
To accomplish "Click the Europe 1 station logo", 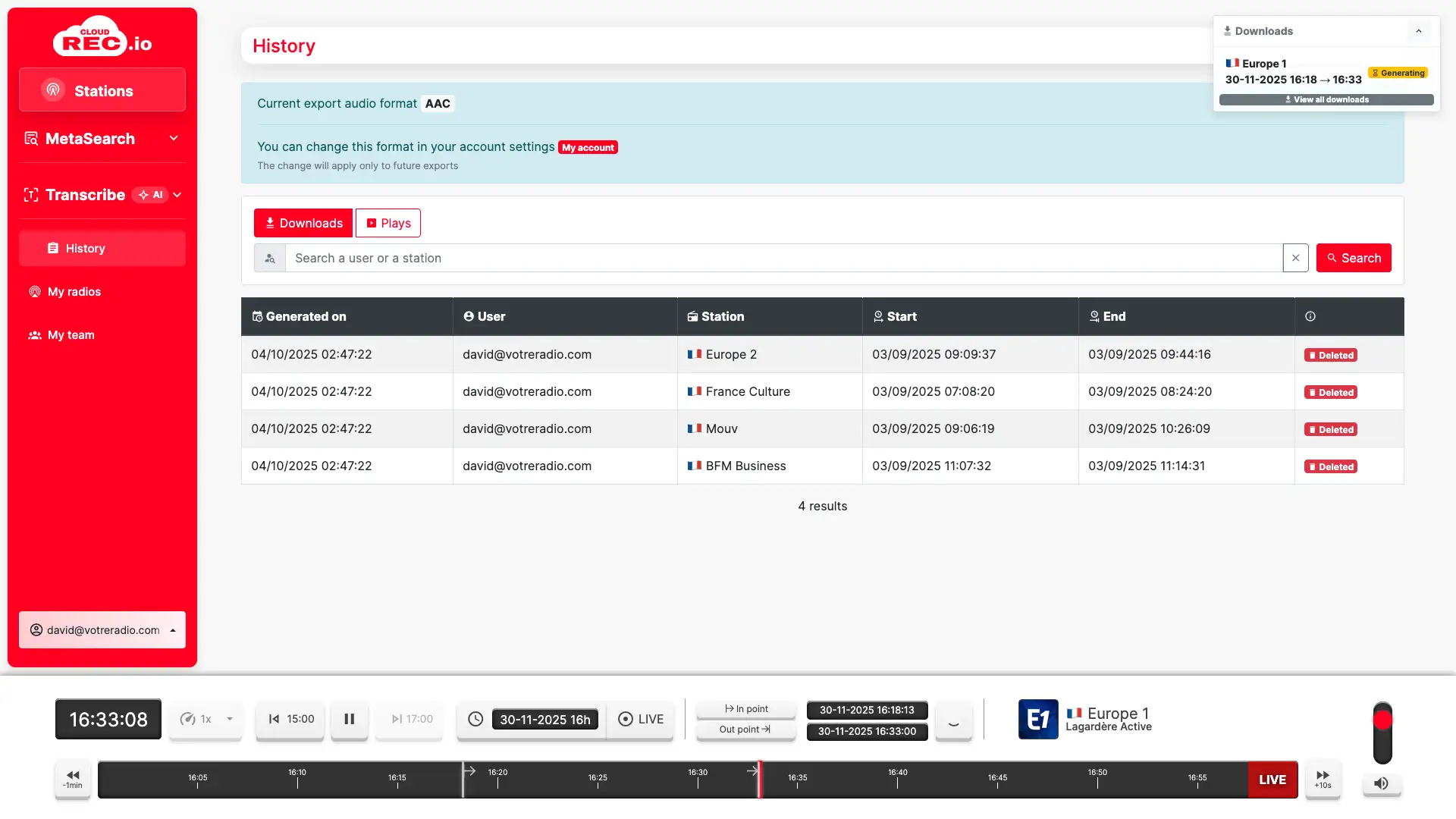I will click(x=1037, y=719).
